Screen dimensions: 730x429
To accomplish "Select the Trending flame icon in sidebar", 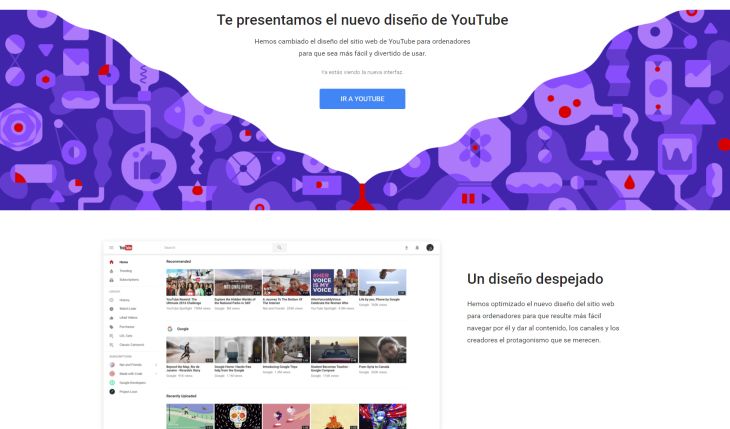I will 111,271.
